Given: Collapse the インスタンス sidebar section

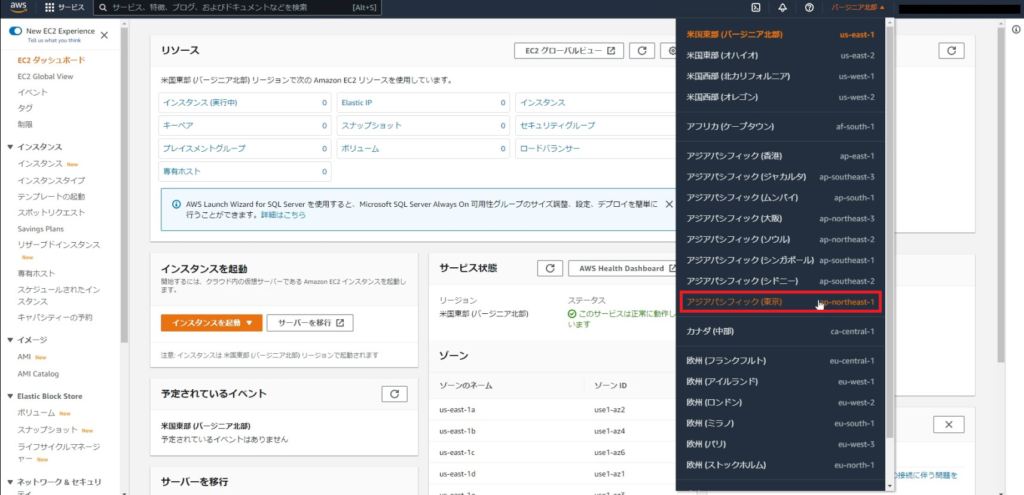Looking at the screenshot, I should [10, 147].
